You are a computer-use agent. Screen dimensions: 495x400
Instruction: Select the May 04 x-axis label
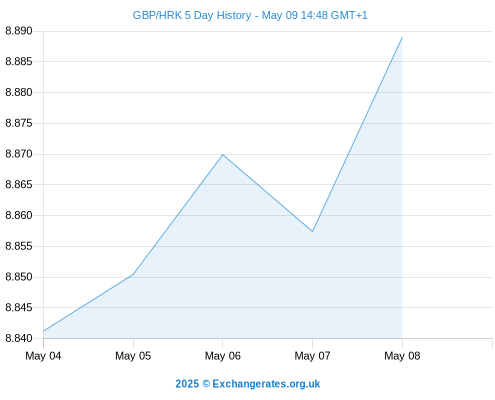43,356
